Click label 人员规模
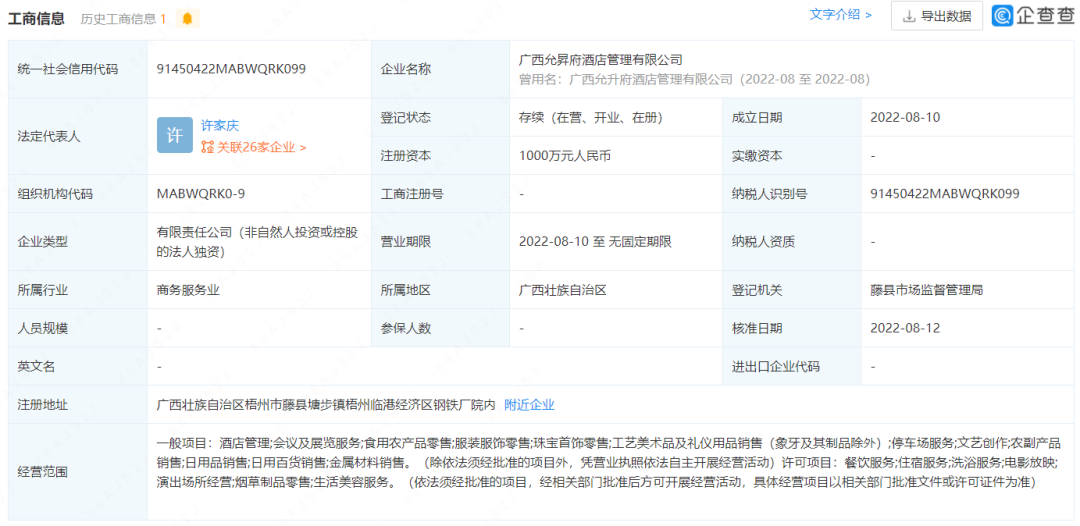Screen dimensions: 1080x526 43,328
